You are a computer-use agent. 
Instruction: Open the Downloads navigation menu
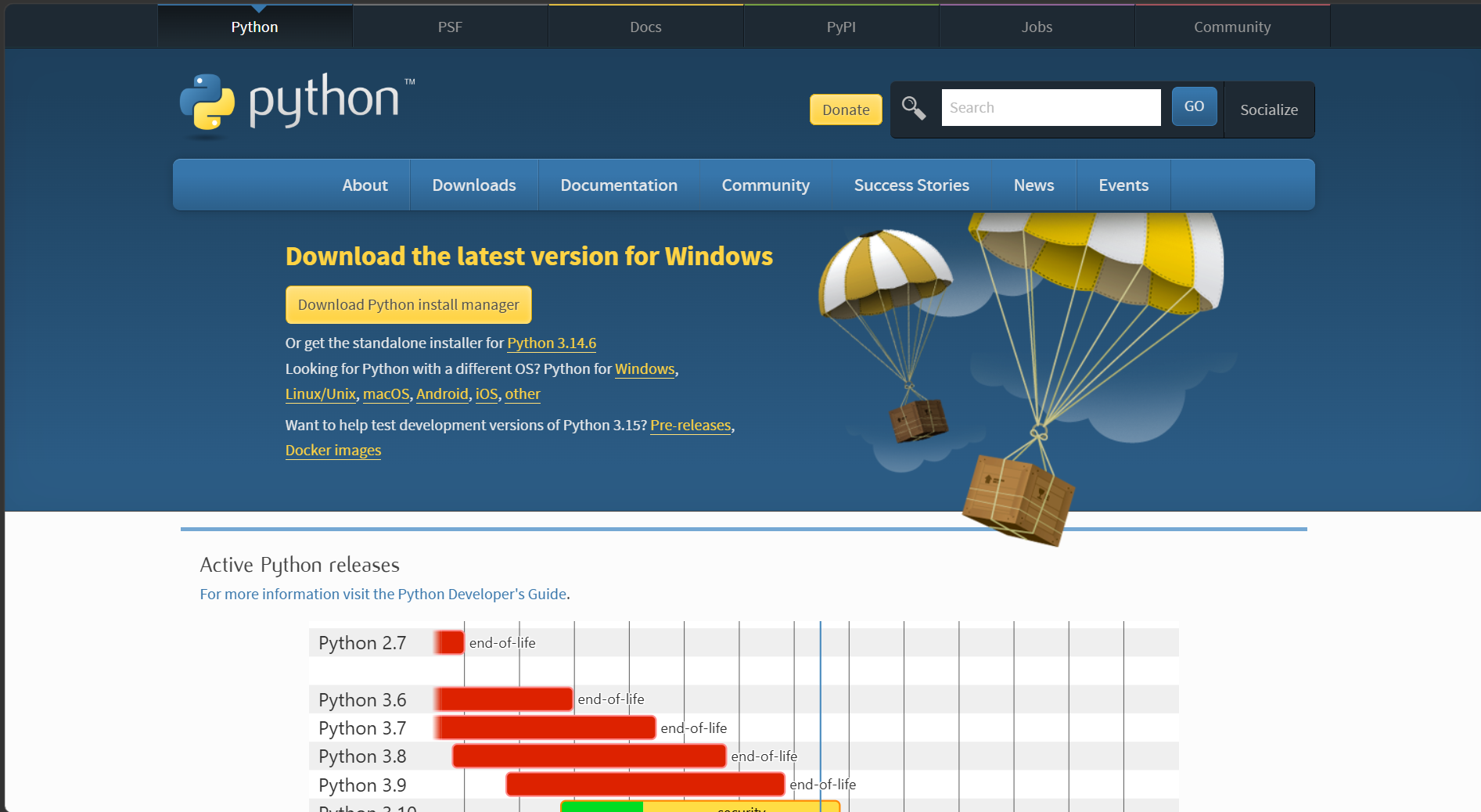(474, 185)
